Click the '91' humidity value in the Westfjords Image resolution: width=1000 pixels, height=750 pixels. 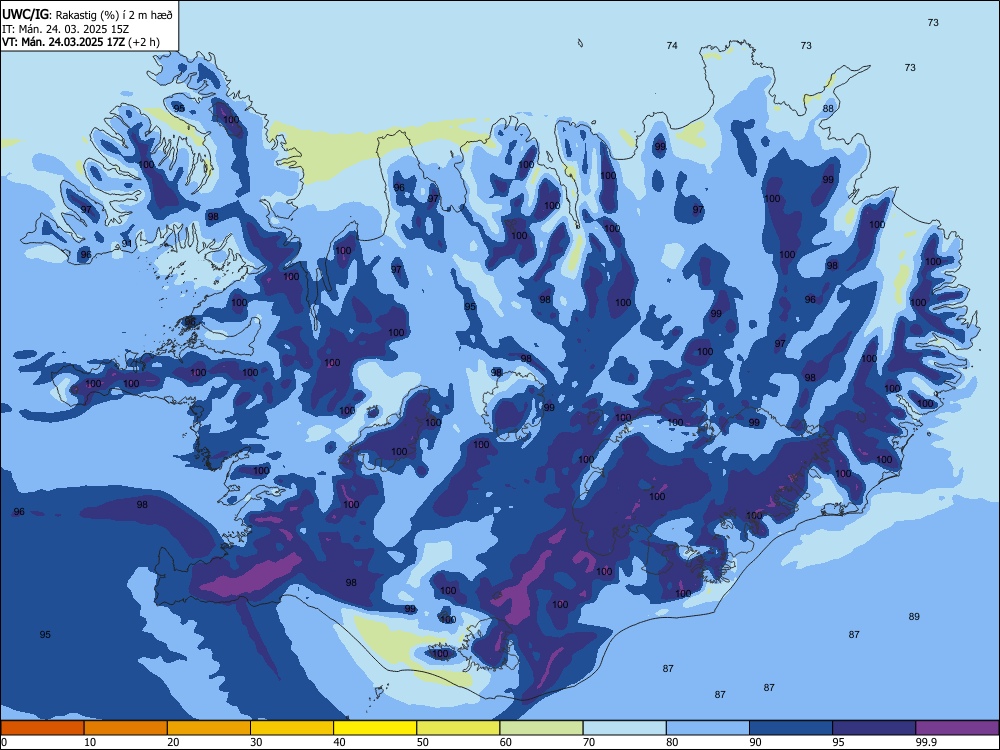(x=126, y=244)
